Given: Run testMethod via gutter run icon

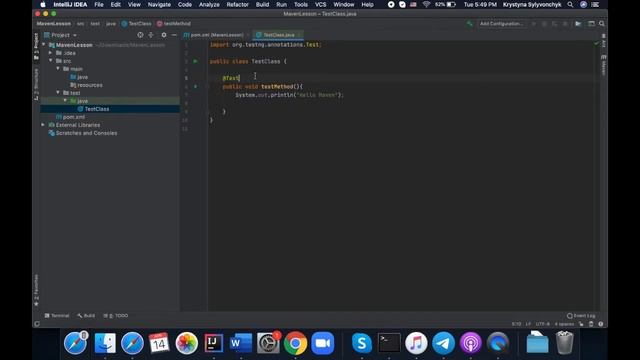Looking at the screenshot, I should (195, 87).
